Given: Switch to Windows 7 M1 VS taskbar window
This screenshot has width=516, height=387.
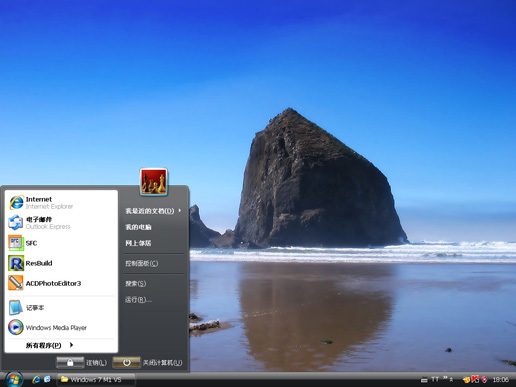Looking at the screenshot, I should [x=96, y=380].
